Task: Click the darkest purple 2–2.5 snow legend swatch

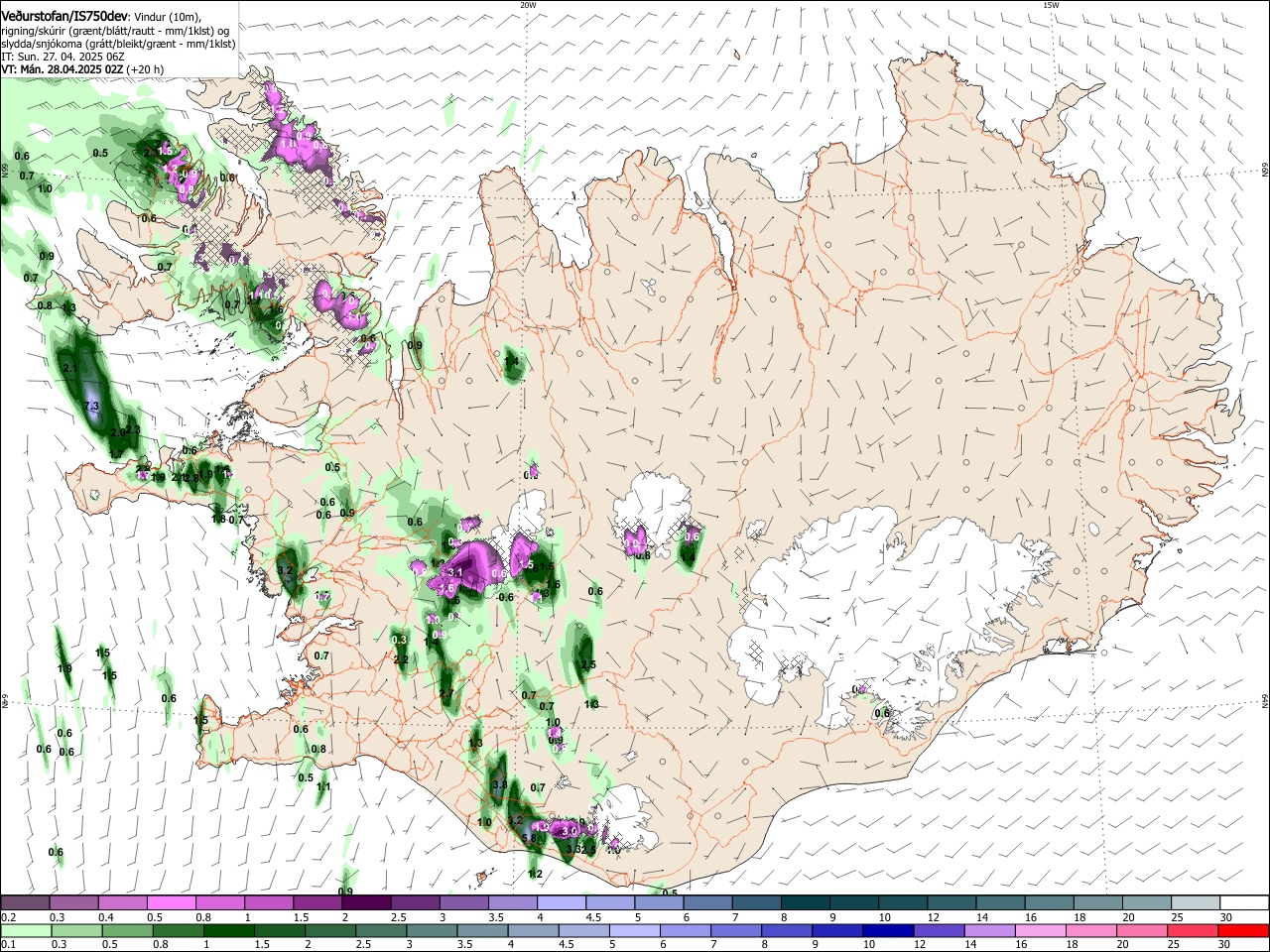Action: [x=366, y=902]
